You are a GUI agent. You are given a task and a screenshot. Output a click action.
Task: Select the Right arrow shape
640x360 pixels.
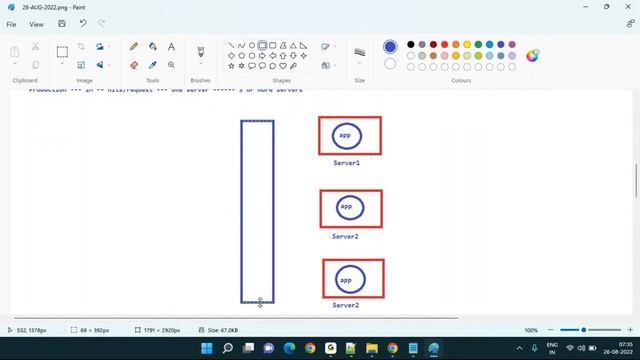262,56
